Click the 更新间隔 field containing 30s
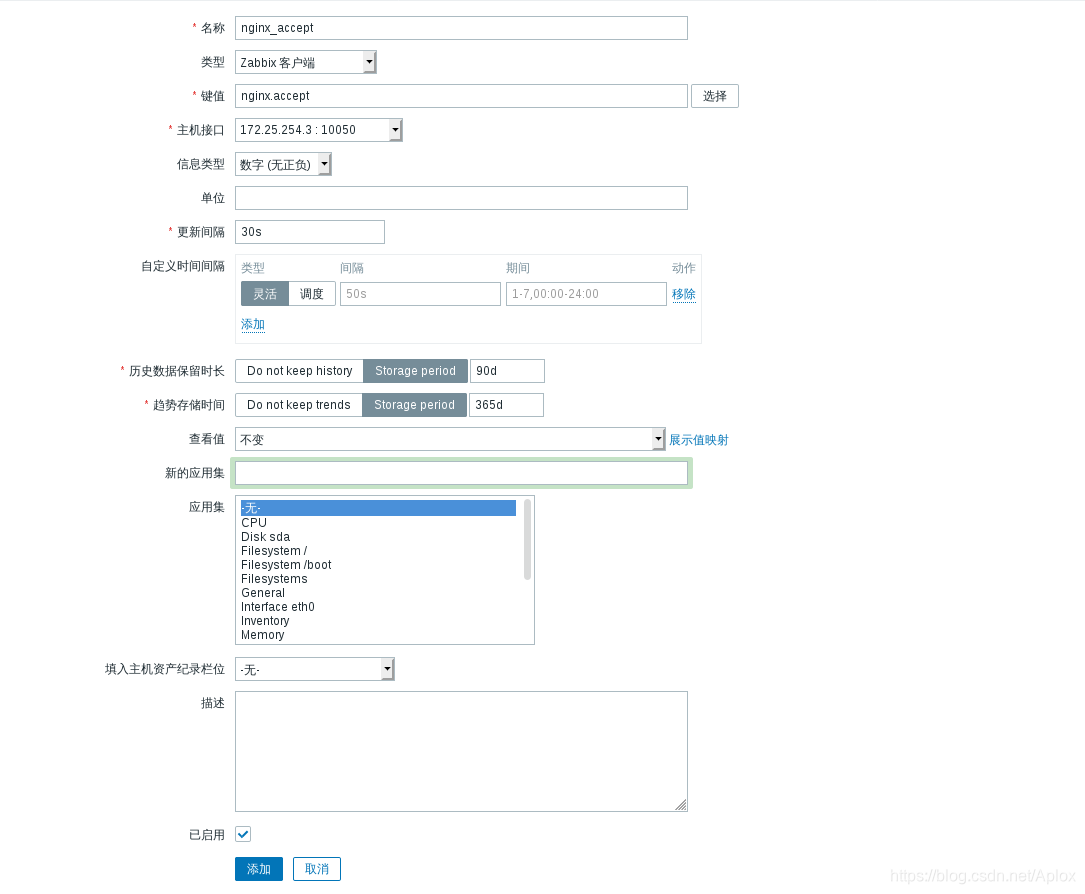 [309, 232]
